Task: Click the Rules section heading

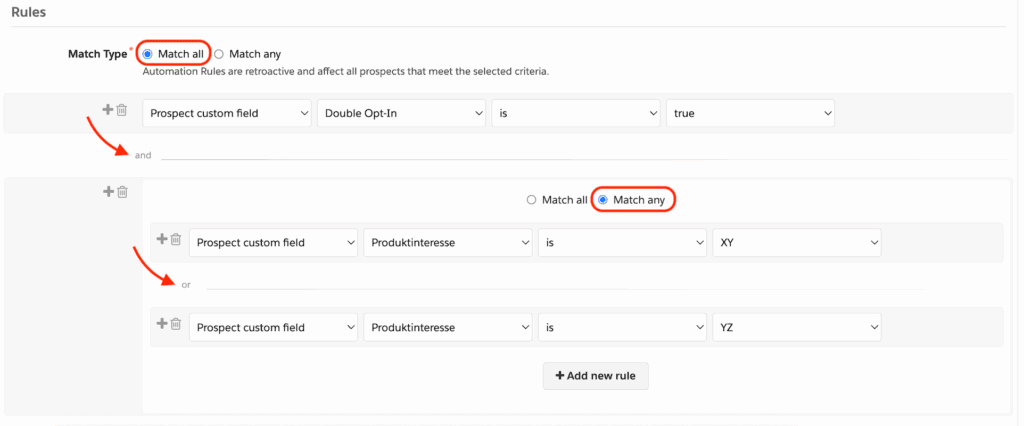Action: 29,12
